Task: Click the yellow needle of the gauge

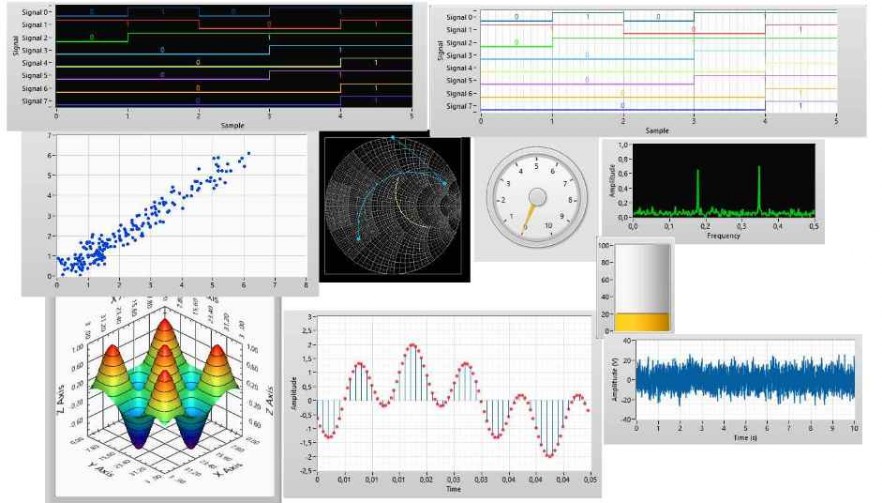Action: [529, 218]
